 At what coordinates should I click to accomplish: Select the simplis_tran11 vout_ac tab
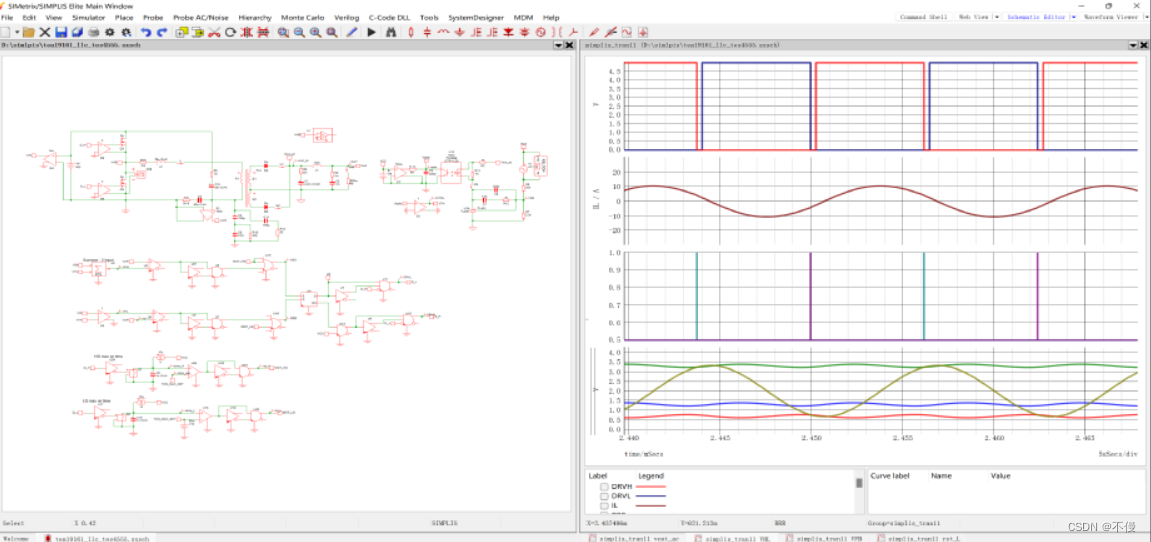point(634,538)
